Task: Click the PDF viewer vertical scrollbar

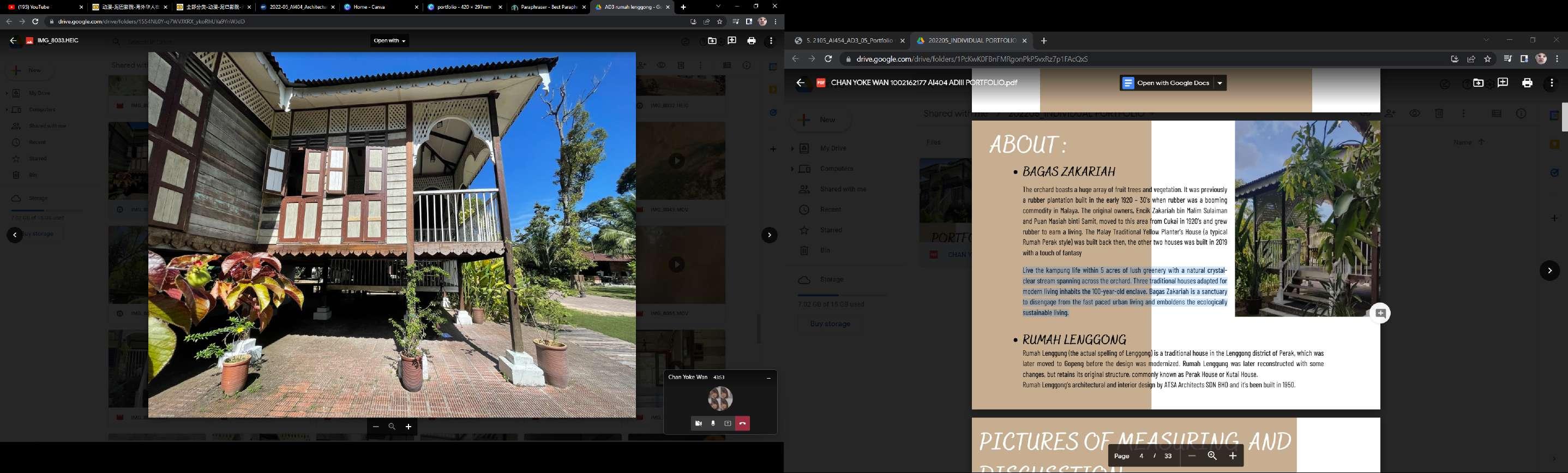Action: click(1564, 117)
